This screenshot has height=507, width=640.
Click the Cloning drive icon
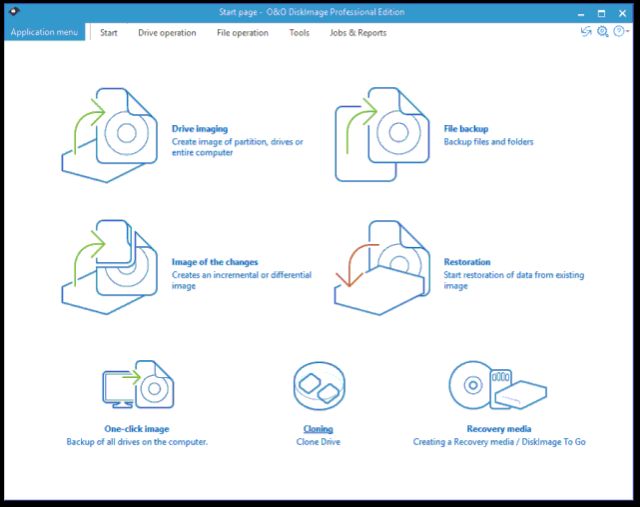tap(319, 386)
